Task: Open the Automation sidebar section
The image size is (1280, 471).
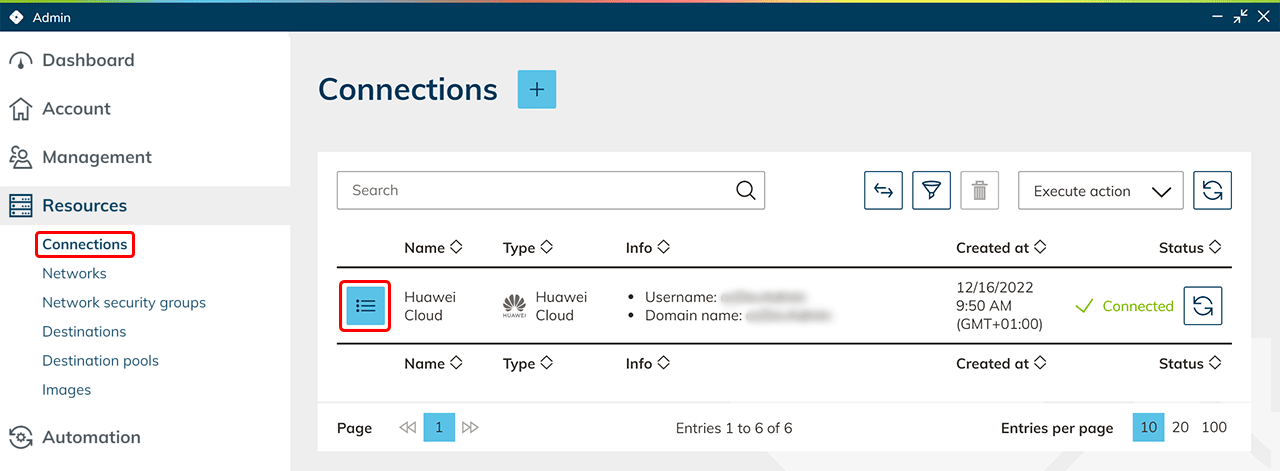Action: tap(91, 437)
